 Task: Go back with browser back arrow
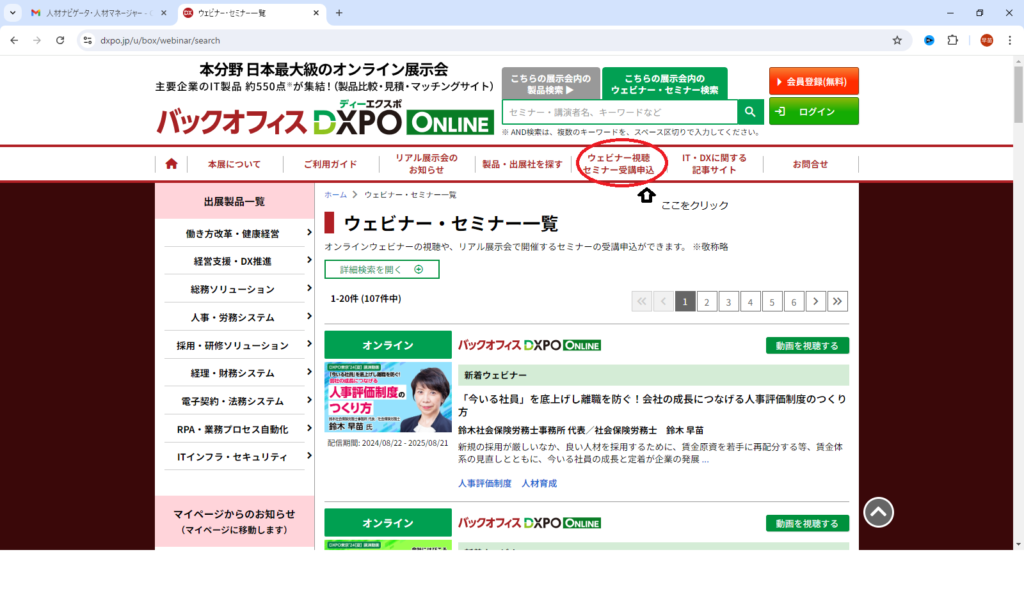click(14, 41)
